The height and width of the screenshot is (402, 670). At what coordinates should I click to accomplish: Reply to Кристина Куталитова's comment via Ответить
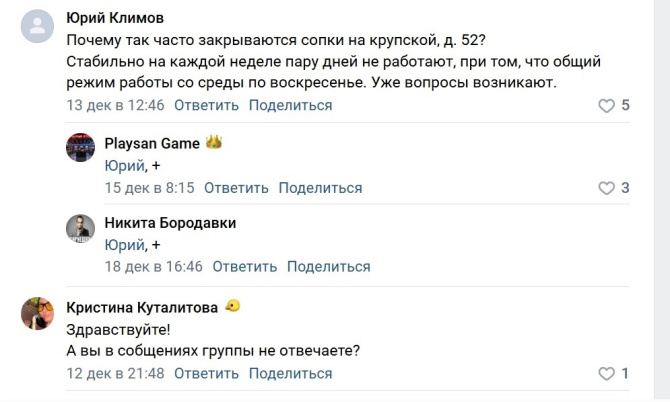point(206,374)
